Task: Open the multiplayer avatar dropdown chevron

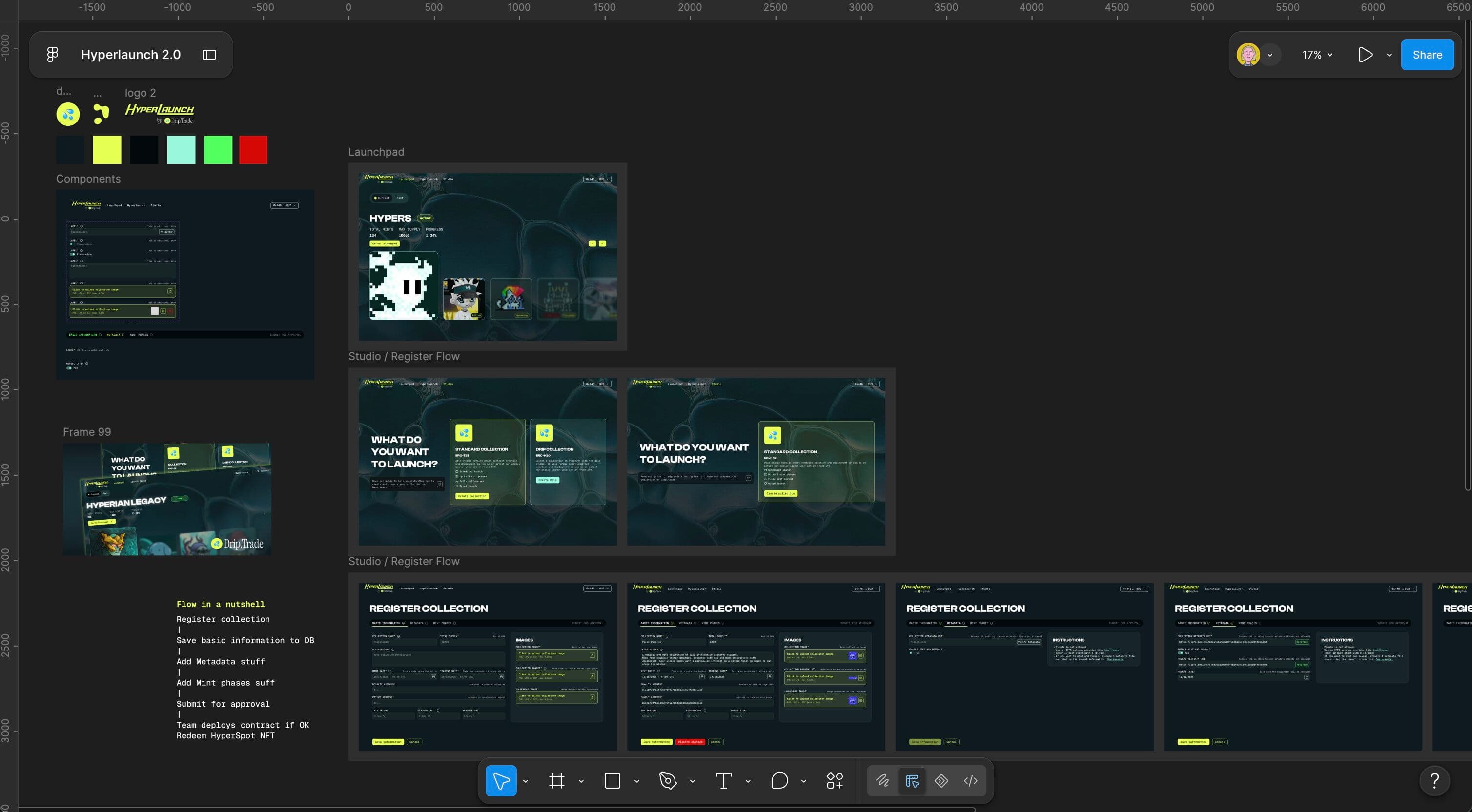Action: (x=1270, y=56)
